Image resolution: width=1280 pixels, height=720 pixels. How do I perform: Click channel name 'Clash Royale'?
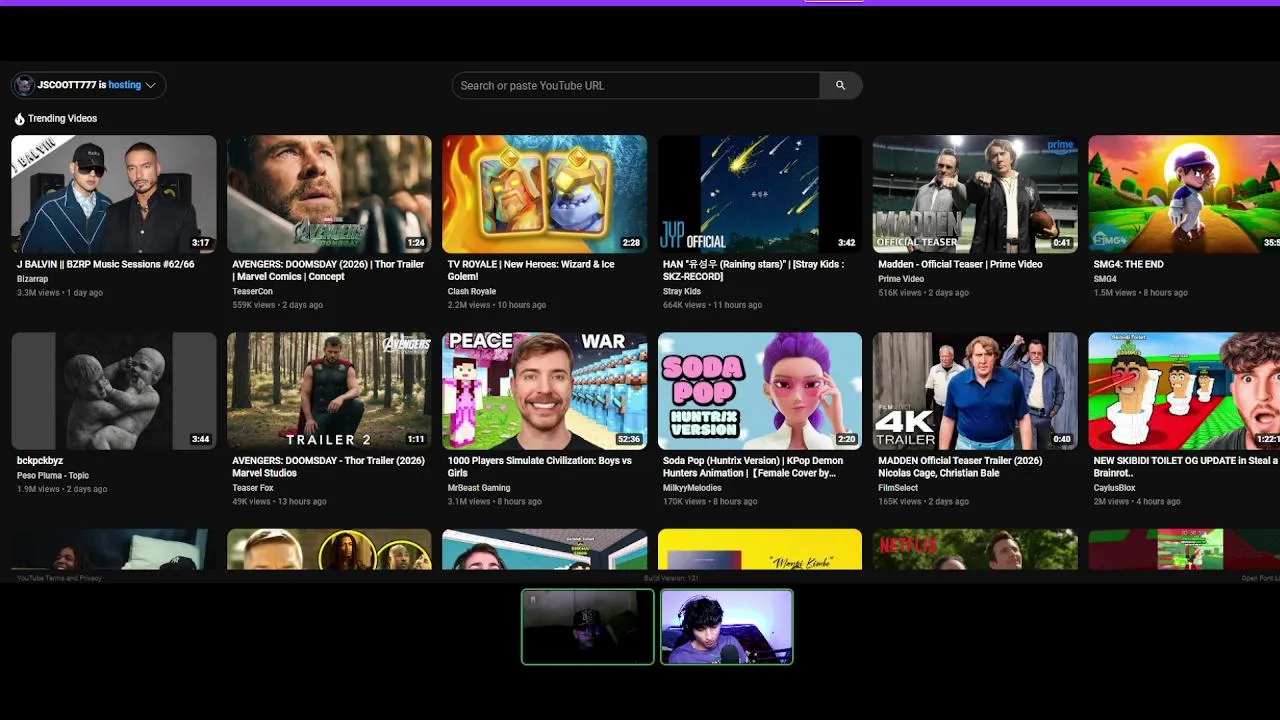pos(472,292)
